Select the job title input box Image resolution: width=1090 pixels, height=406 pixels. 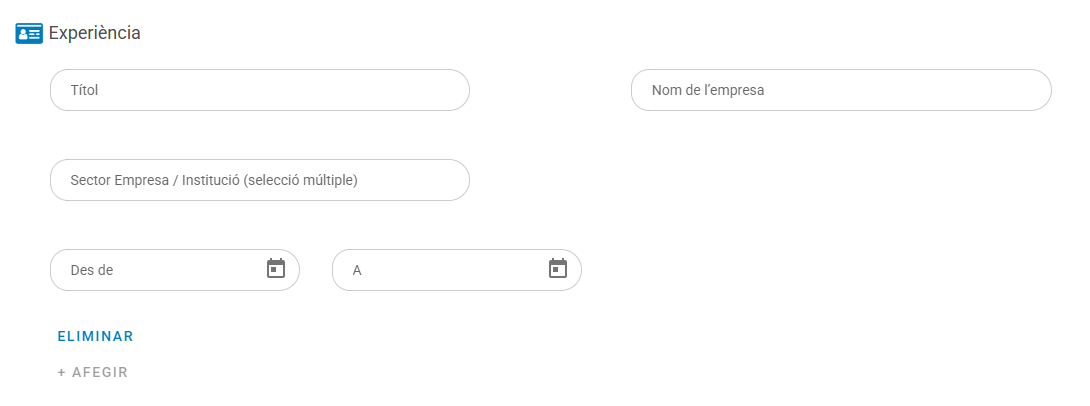tap(259, 90)
